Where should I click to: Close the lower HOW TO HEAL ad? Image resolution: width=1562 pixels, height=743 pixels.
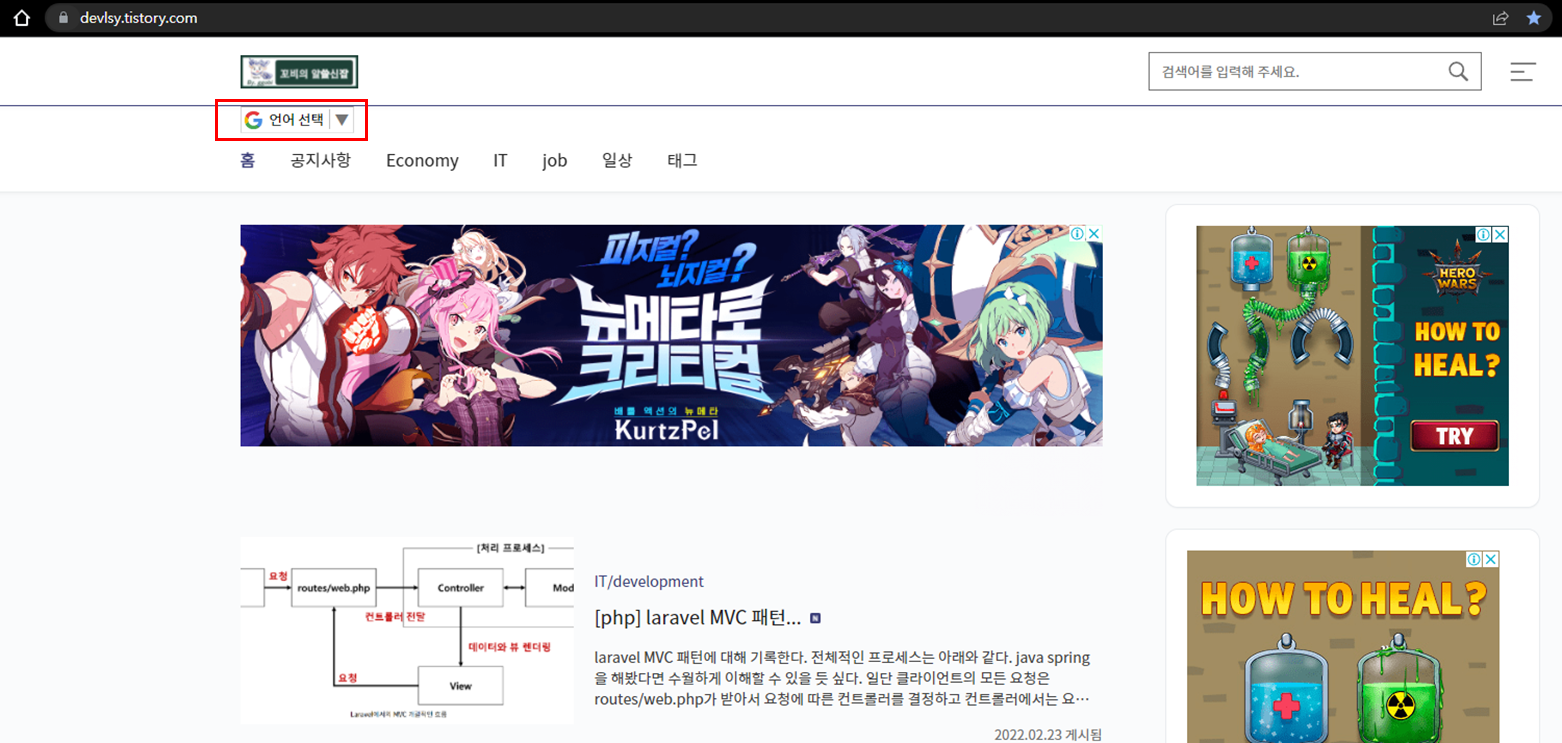(x=1490, y=559)
